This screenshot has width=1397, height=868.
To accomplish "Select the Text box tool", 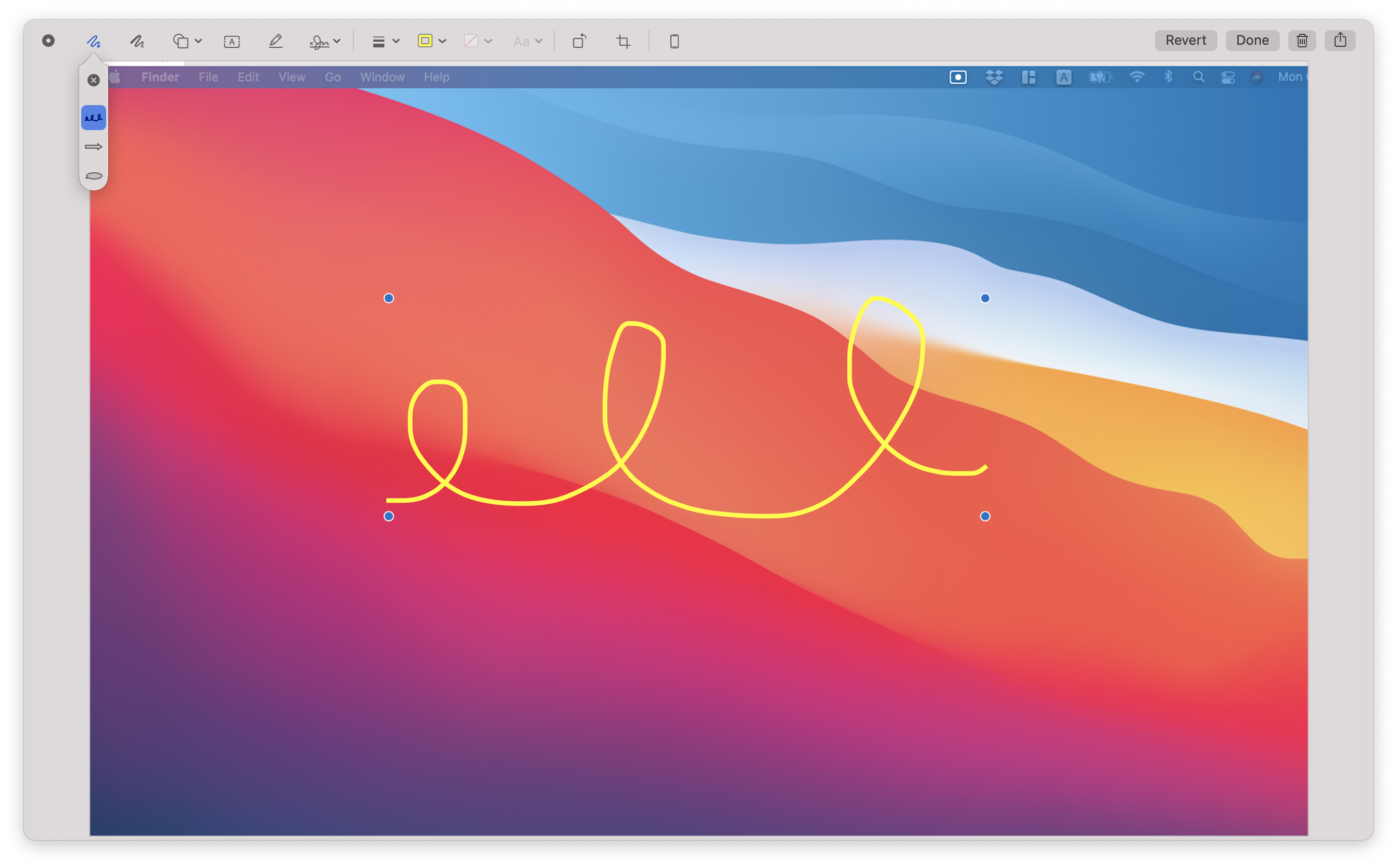I will [x=232, y=41].
